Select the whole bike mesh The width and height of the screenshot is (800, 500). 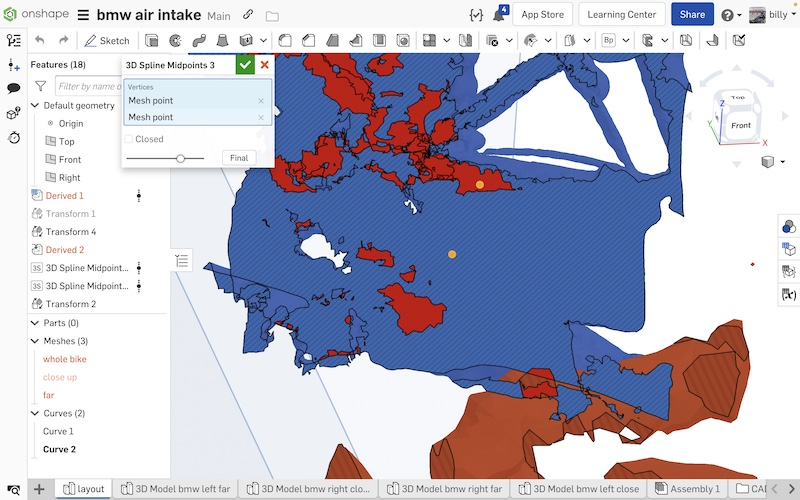point(65,359)
